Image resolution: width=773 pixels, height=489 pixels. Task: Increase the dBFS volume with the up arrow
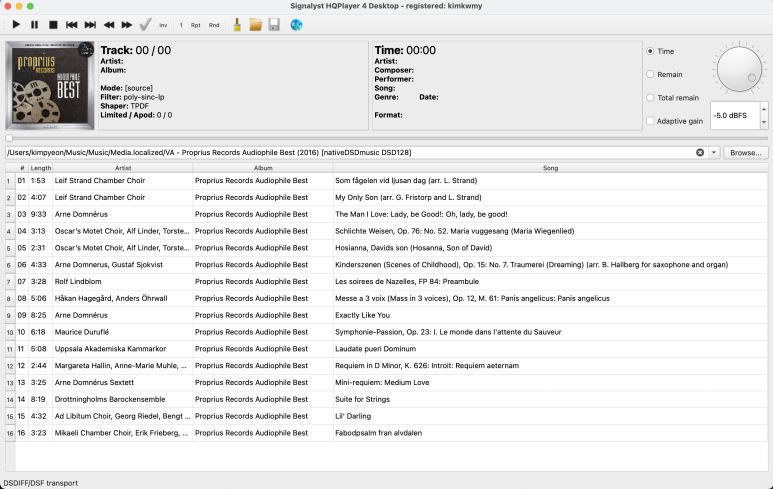click(764, 109)
